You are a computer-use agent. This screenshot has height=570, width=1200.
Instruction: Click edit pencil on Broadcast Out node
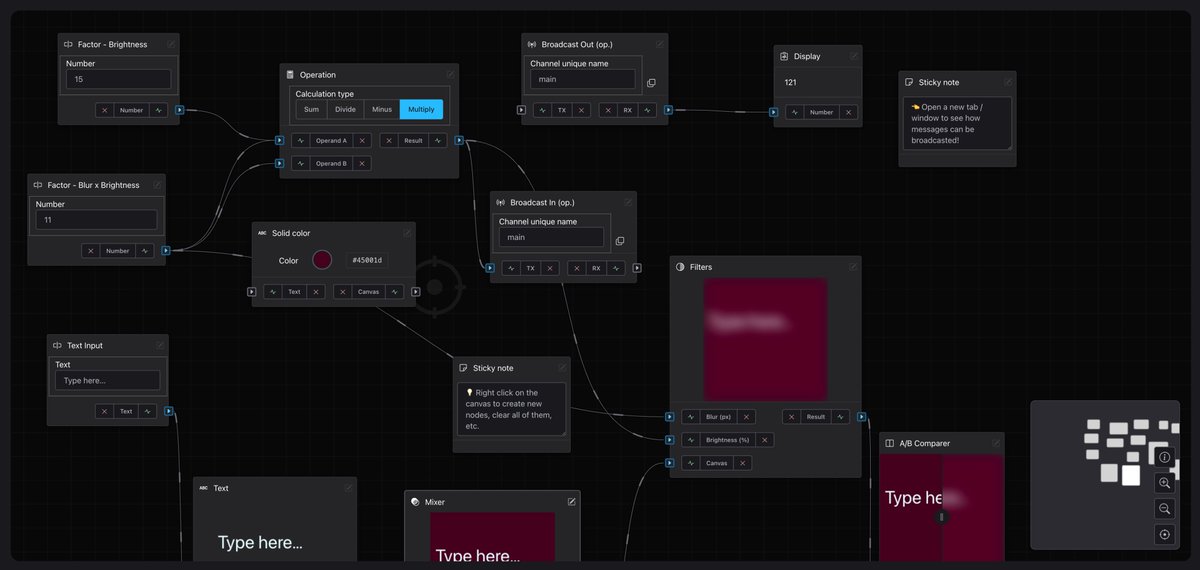click(x=659, y=44)
